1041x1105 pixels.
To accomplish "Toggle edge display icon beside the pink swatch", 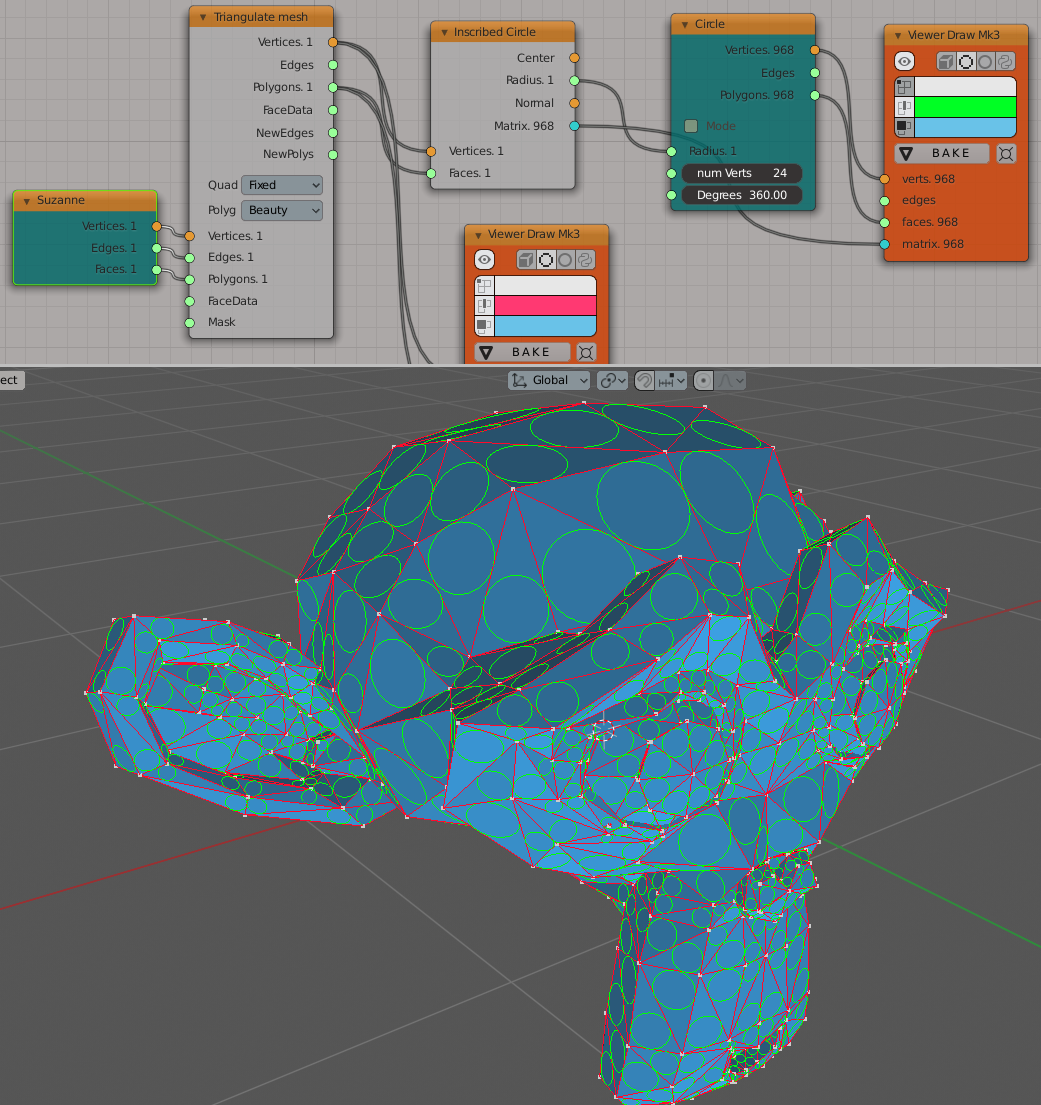I will tap(484, 306).
